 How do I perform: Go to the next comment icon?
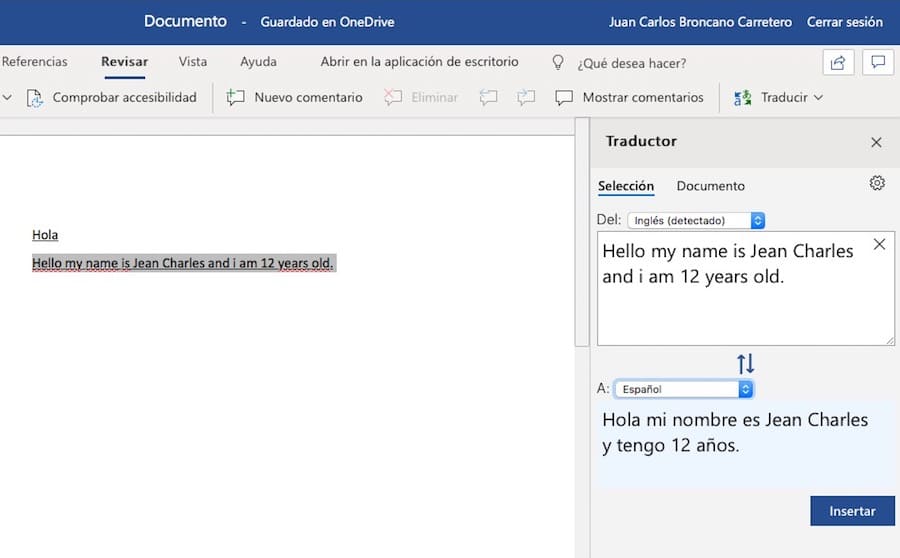pos(526,97)
